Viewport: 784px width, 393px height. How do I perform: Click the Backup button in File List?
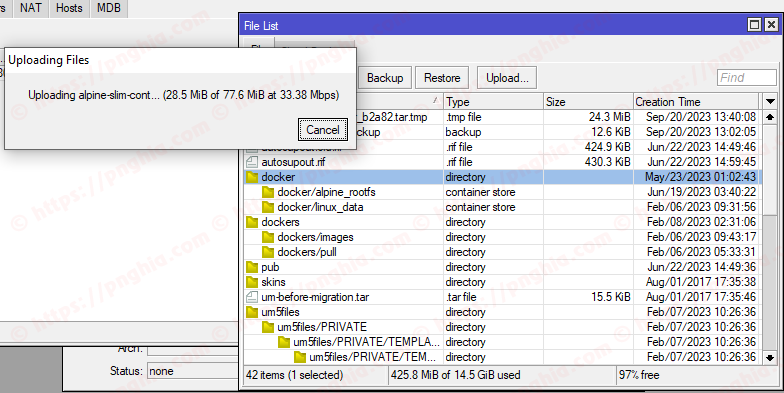pyautogui.click(x=384, y=78)
